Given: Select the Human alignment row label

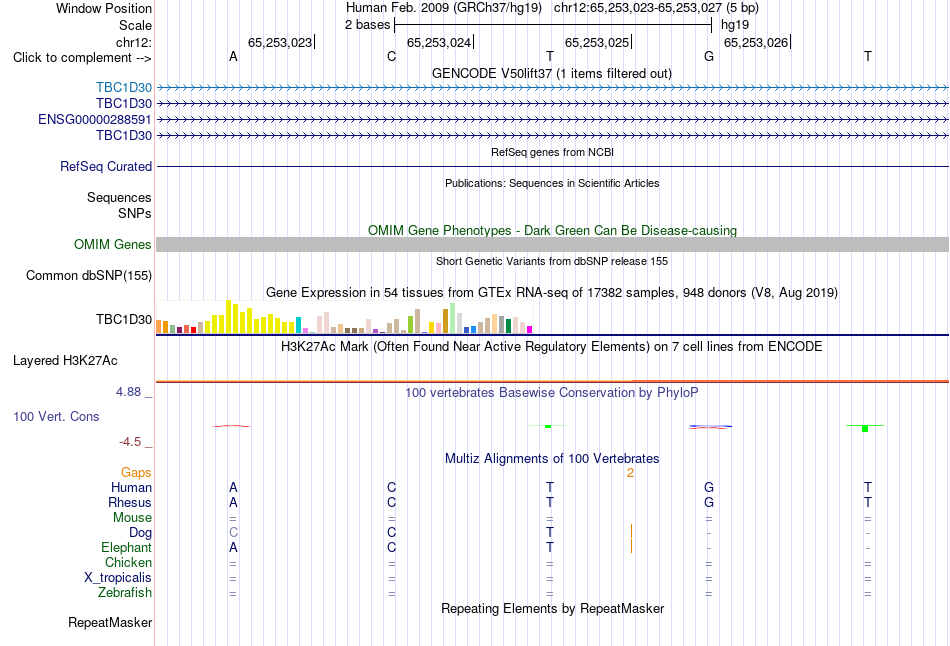Looking at the screenshot, I should click(x=131, y=487).
